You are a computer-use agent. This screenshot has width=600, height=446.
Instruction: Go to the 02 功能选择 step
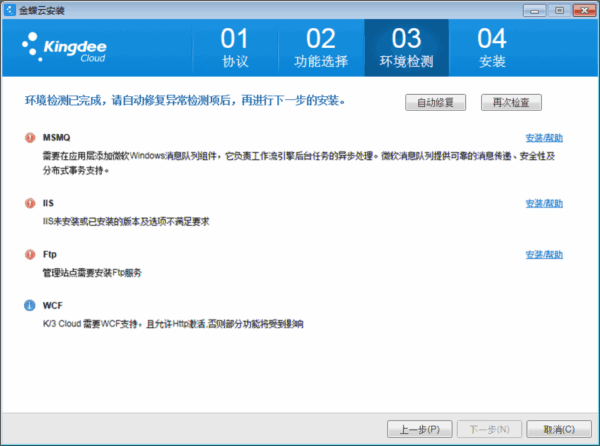click(x=320, y=49)
